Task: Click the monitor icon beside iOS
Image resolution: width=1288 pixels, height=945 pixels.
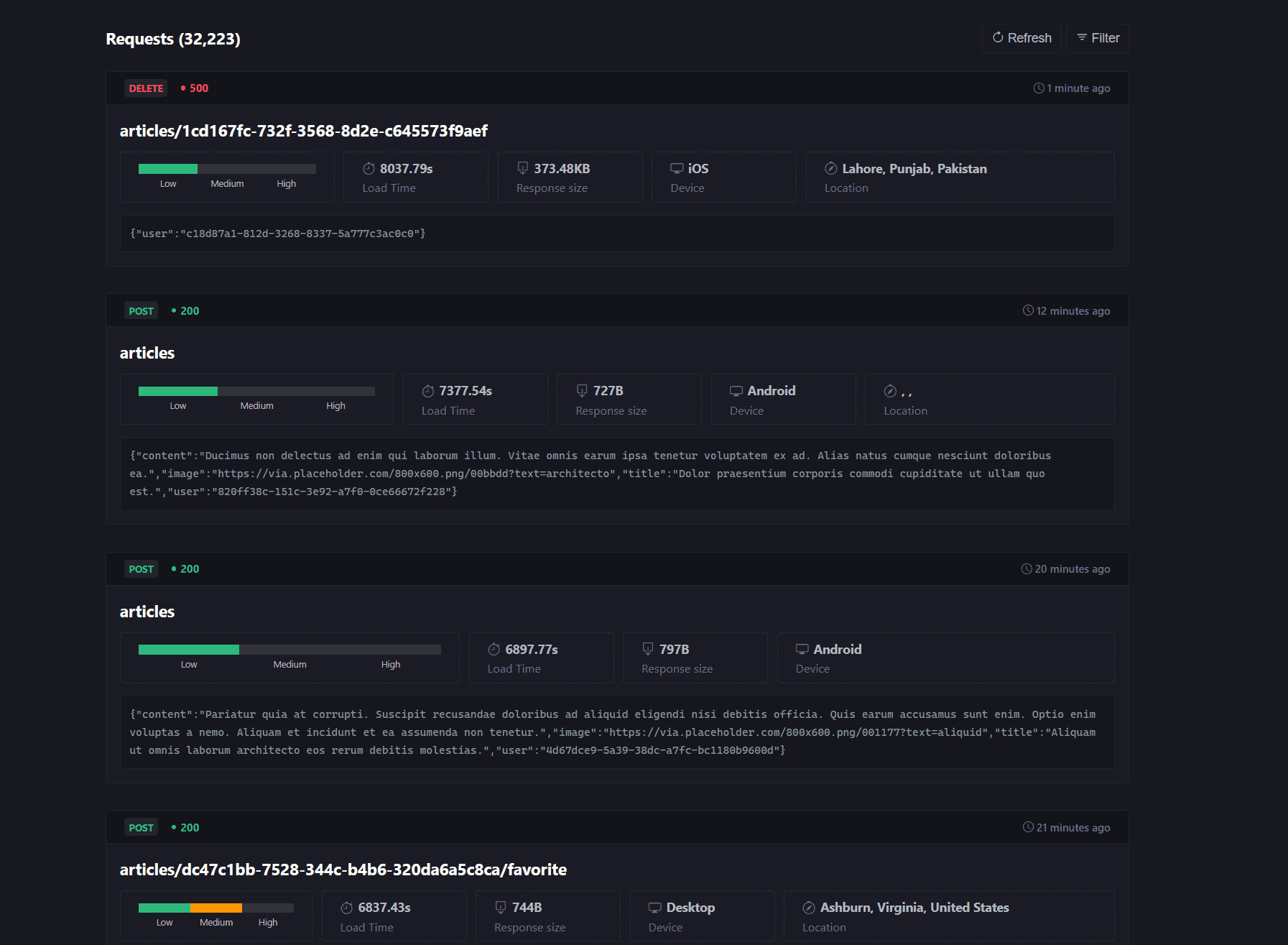Action: pyautogui.click(x=677, y=169)
